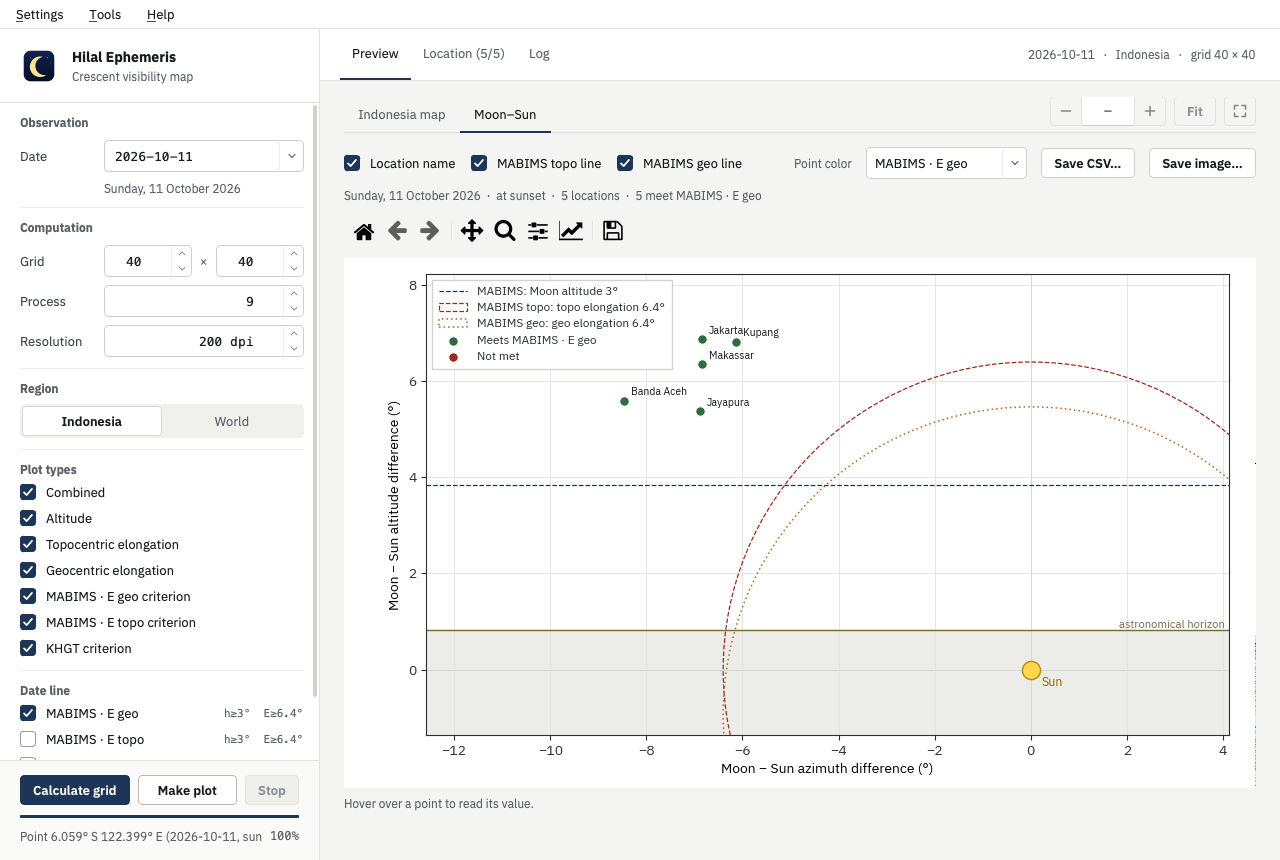Open the Date dropdown arrow
The width and height of the screenshot is (1280, 860).
pyautogui.click(x=291, y=156)
